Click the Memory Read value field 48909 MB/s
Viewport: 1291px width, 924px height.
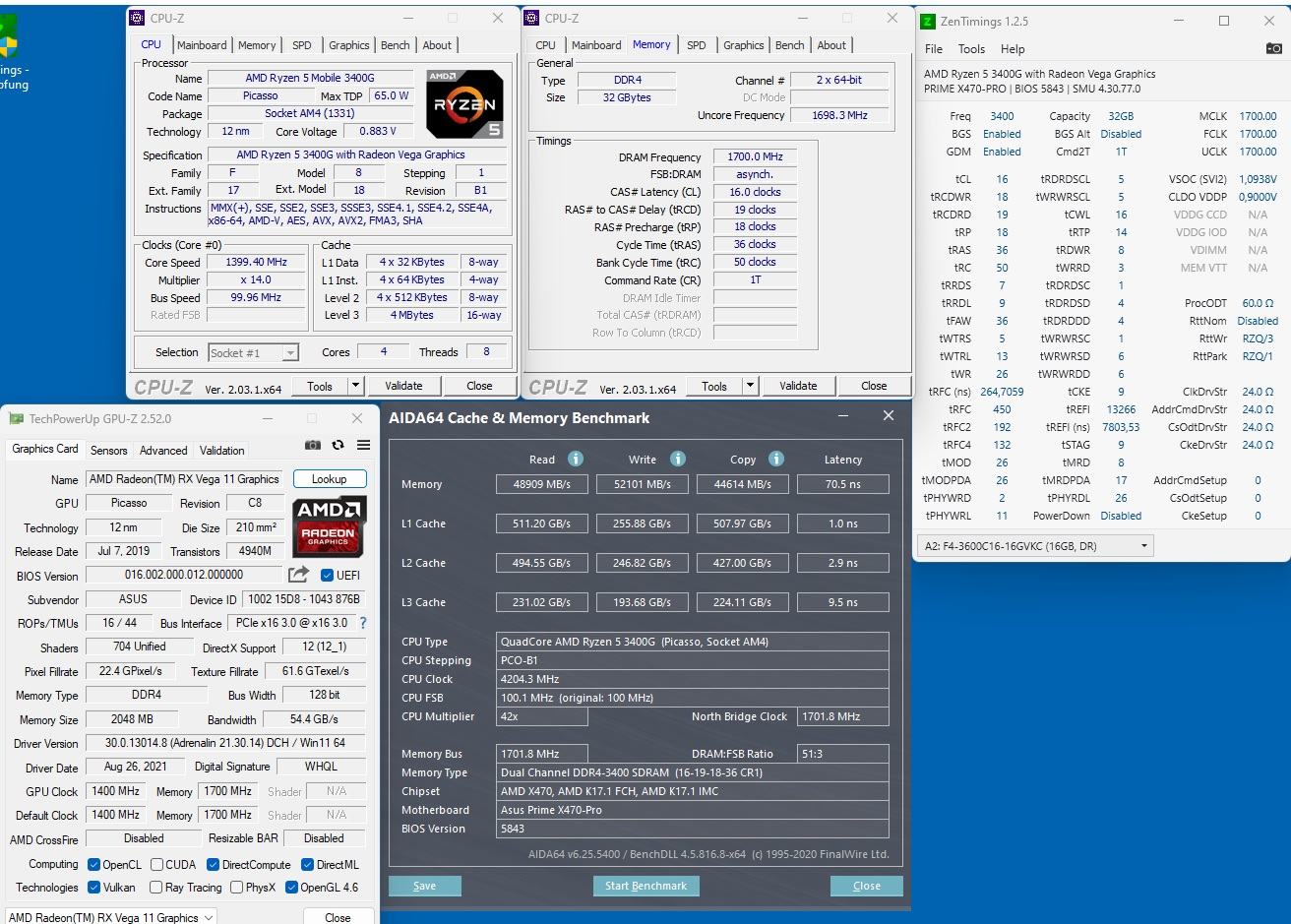541,484
